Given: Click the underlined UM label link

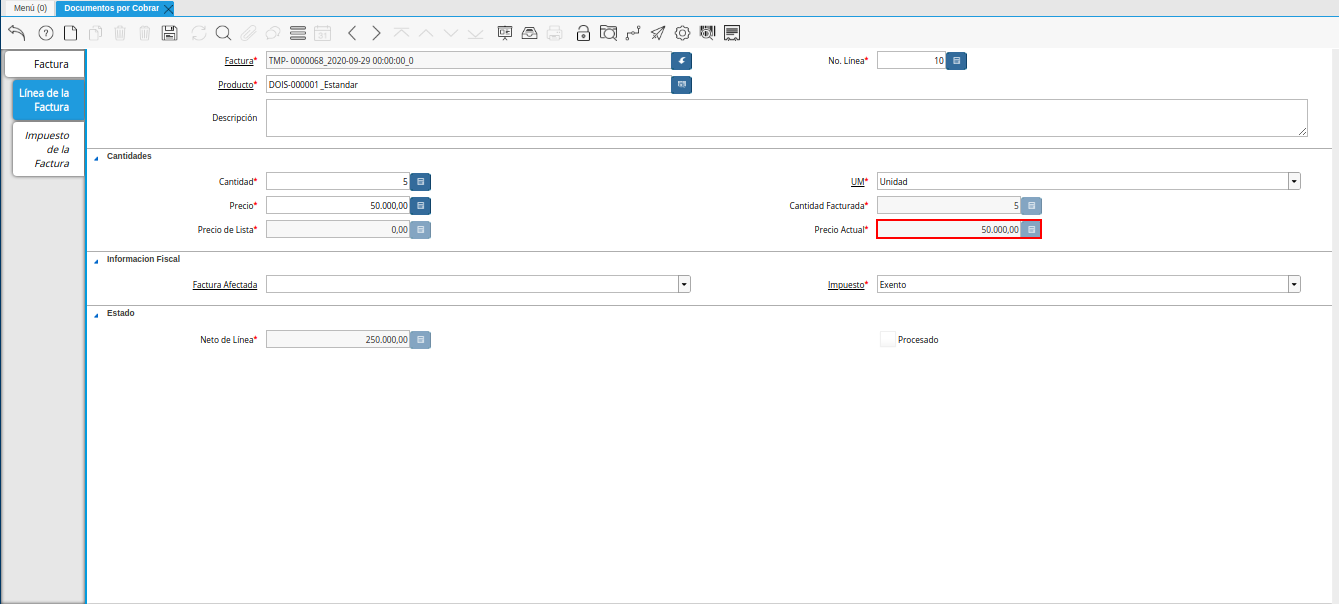Looking at the screenshot, I should 857,182.
